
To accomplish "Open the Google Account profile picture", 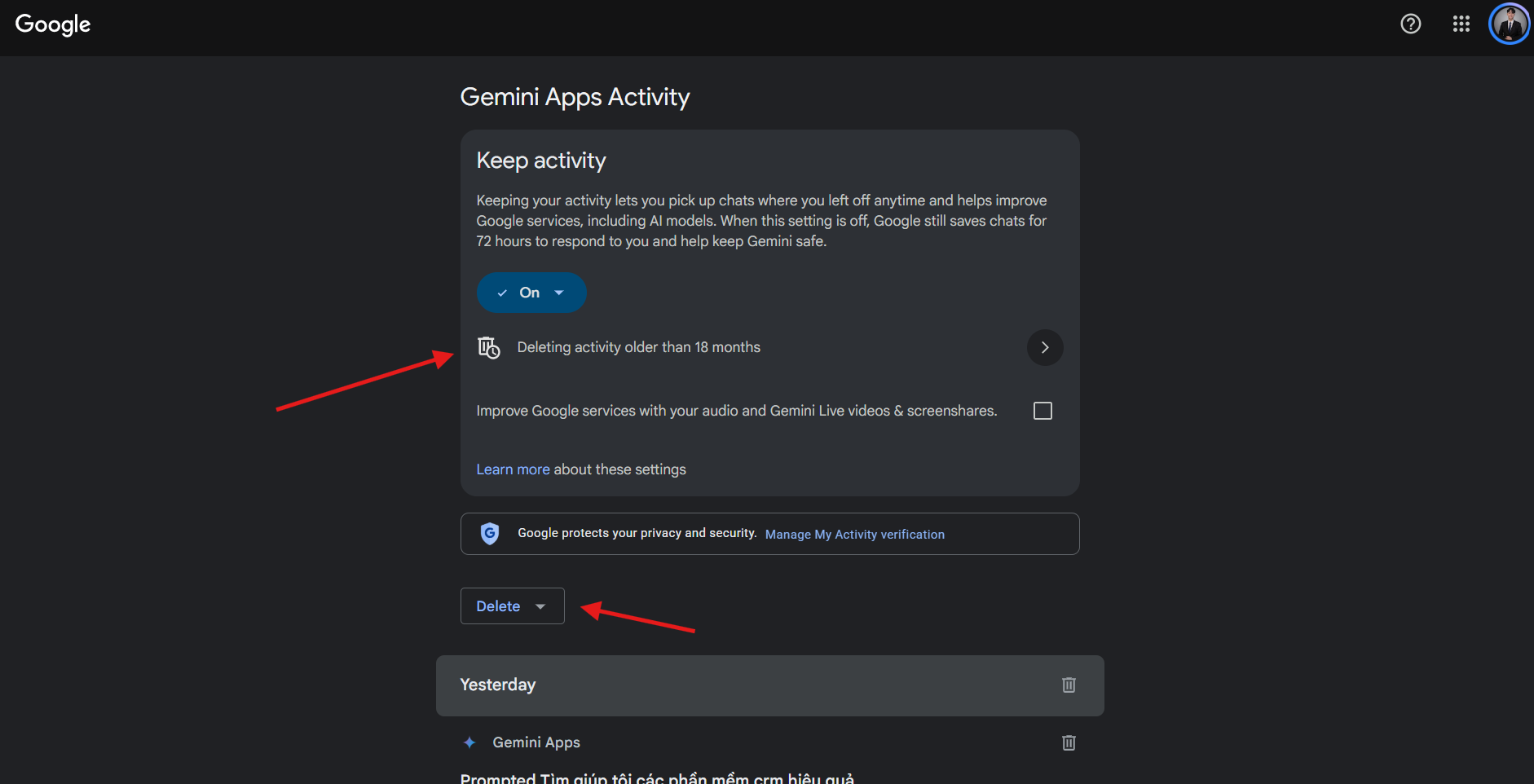I will click(1510, 24).
